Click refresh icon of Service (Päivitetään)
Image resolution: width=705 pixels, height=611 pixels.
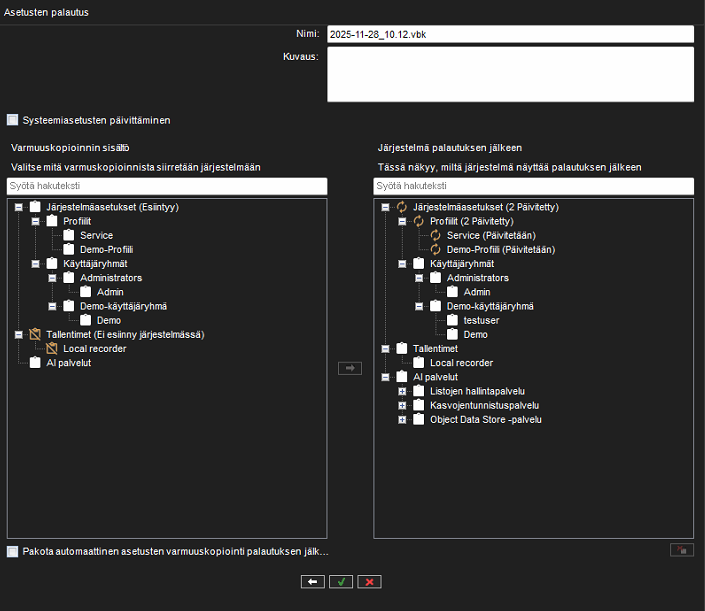[435, 235]
